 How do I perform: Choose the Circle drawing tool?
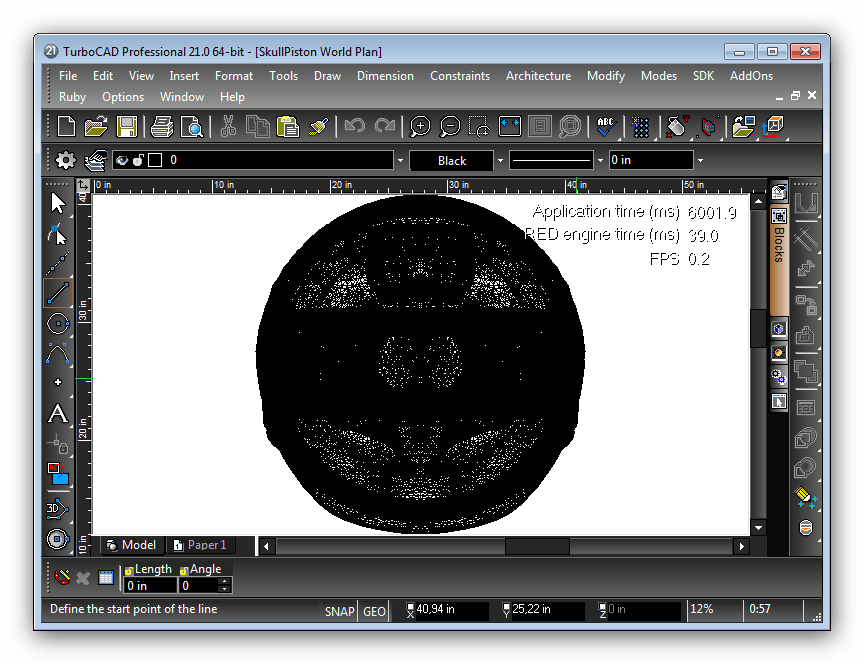click(58, 322)
